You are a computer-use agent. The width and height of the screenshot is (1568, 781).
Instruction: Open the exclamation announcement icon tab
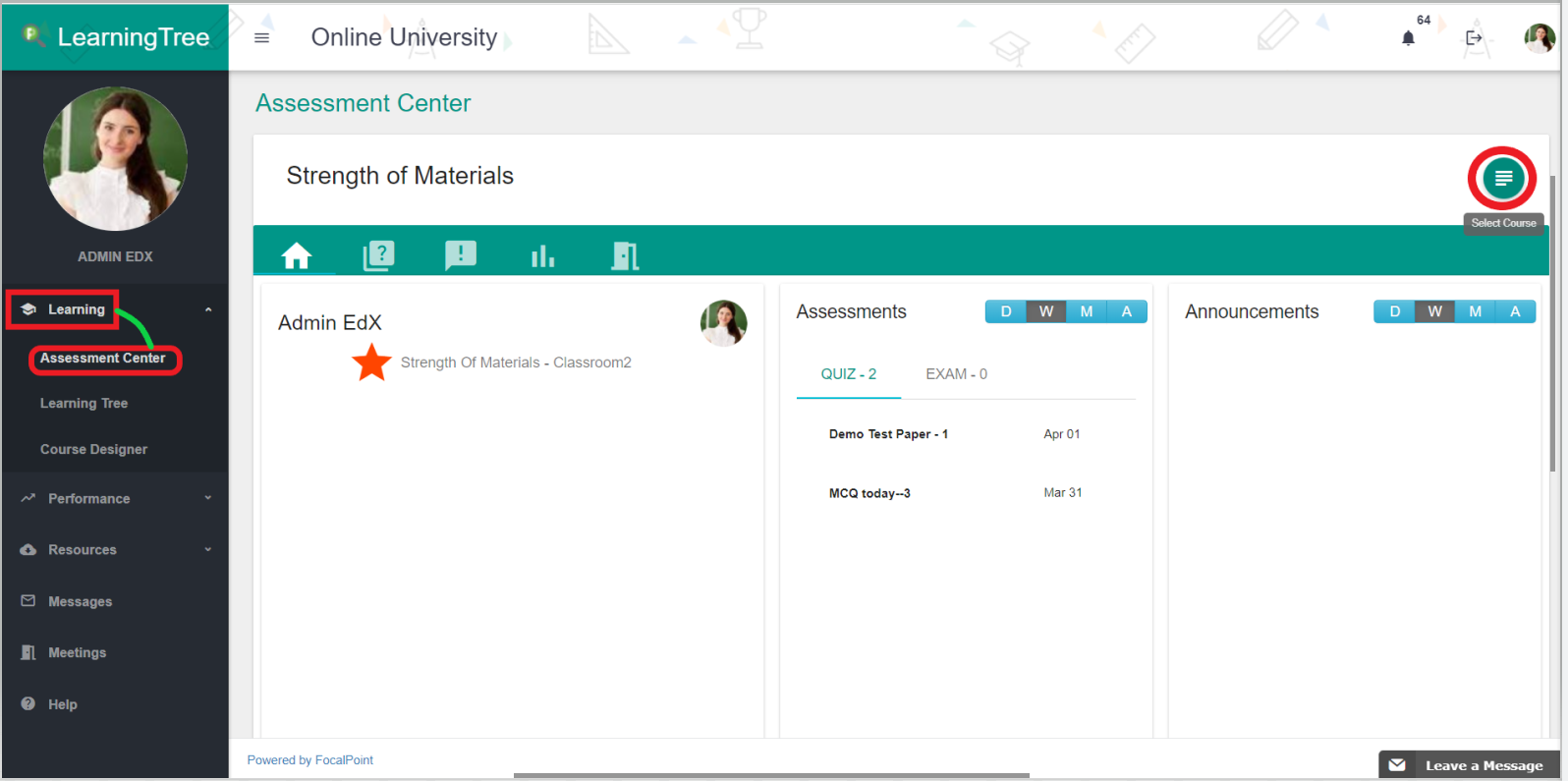click(x=460, y=256)
